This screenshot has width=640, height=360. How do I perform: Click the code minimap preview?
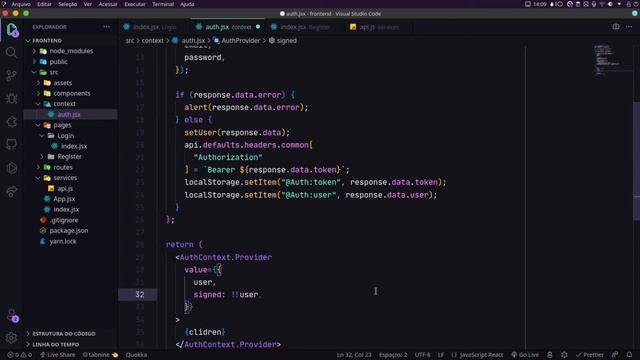click(x=612, y=61)
